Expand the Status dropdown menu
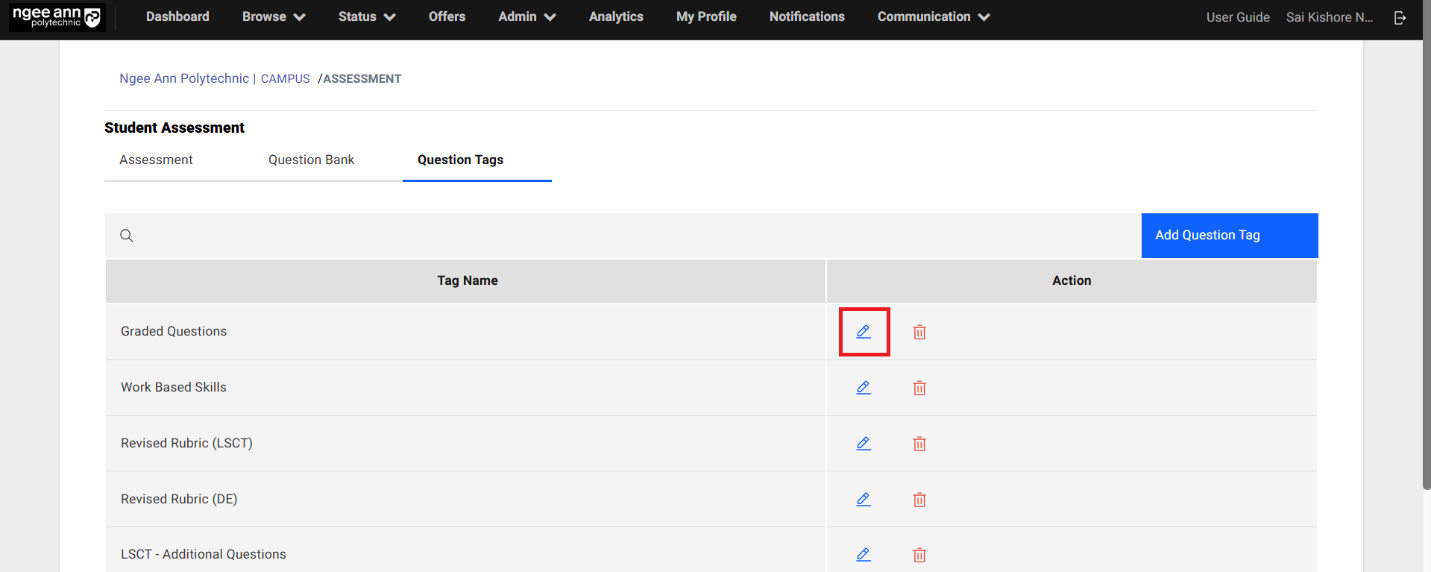1431x572 pixels. pyautogui.click(x=366, y=17)
